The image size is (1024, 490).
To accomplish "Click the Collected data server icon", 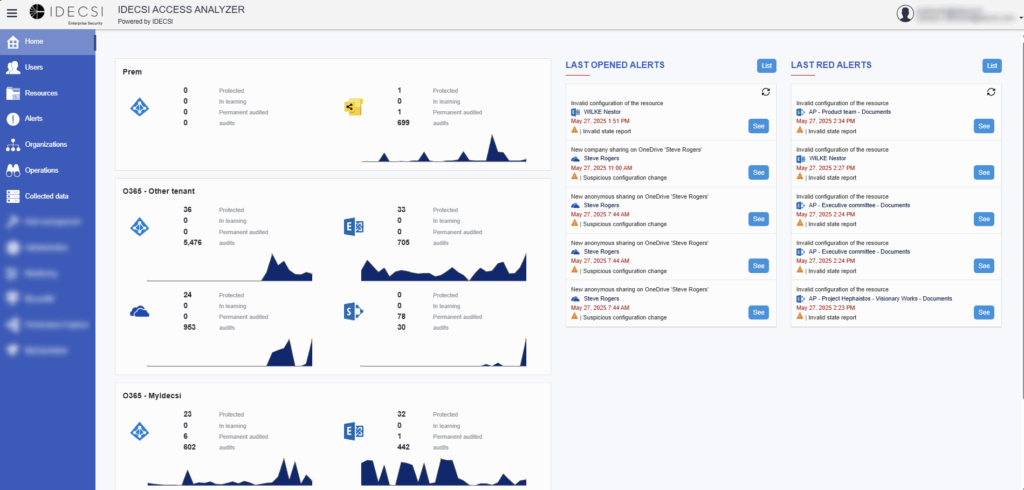I will click(x=12, y=196).
